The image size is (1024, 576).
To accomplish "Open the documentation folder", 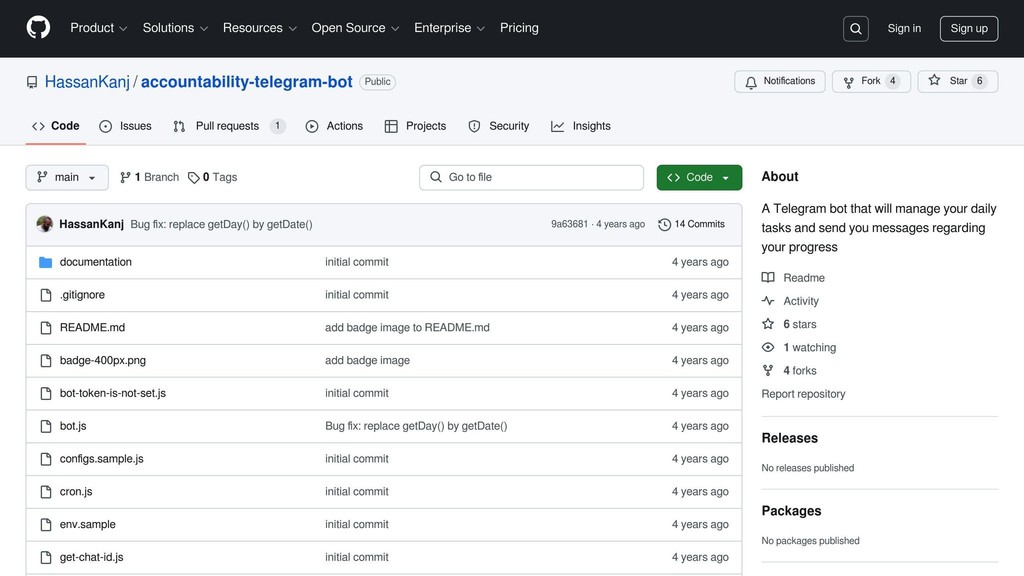I will click(96, 261).
